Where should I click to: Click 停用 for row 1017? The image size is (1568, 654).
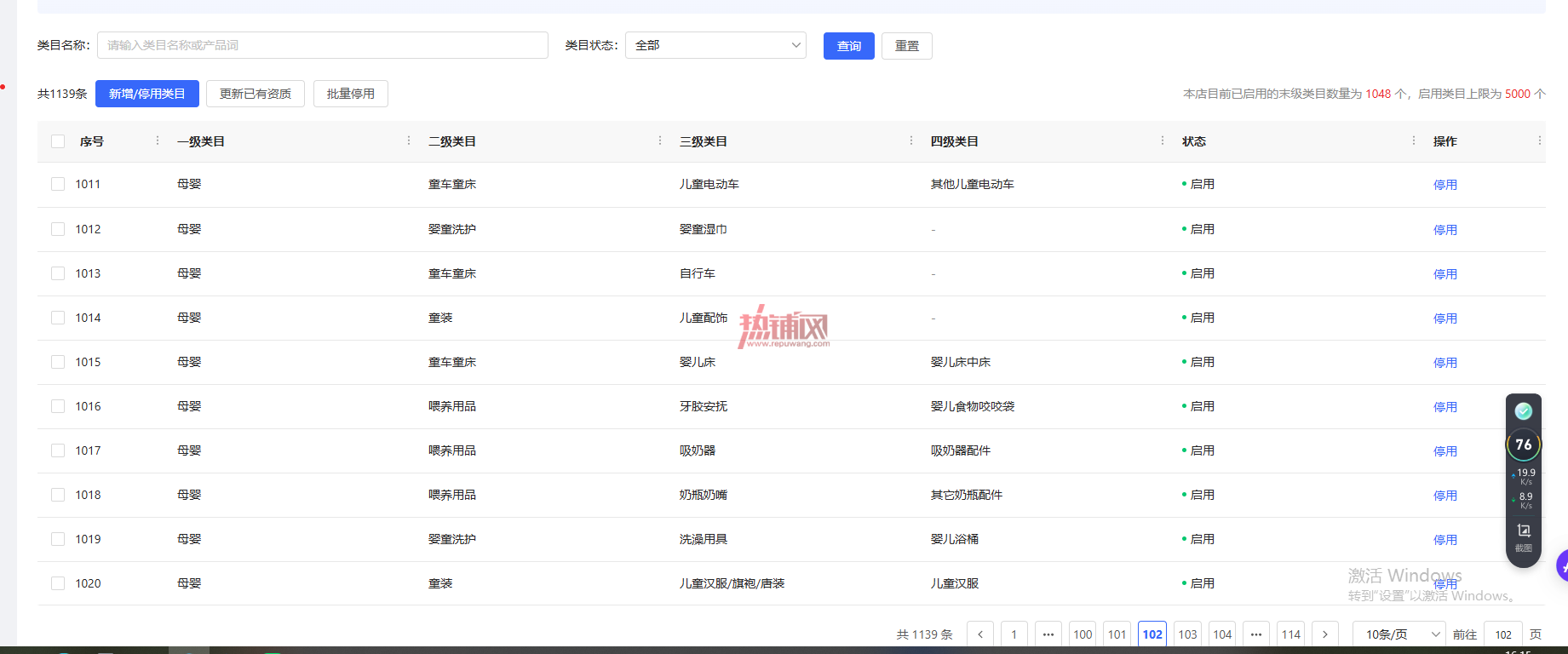click(1445, 451)
